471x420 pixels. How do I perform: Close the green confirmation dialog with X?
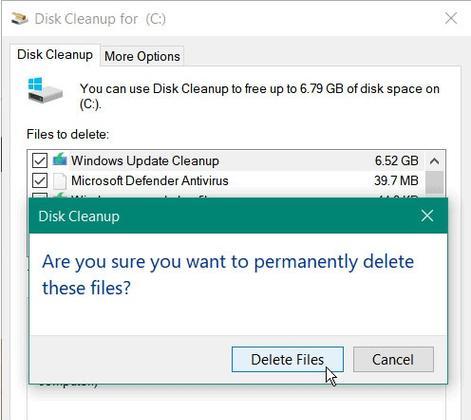point(427,216)
